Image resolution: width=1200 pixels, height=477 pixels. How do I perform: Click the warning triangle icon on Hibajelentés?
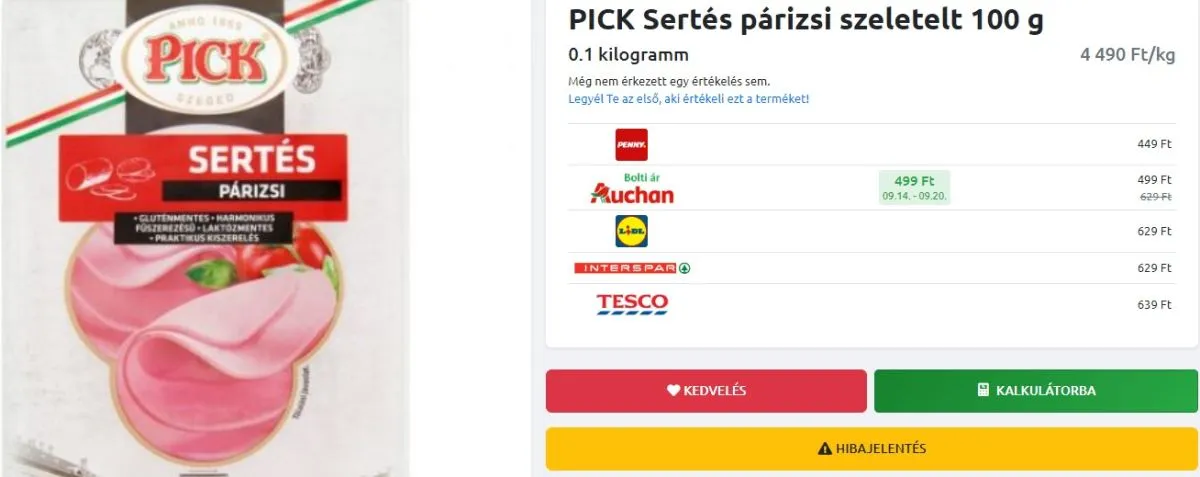(825, 449)
